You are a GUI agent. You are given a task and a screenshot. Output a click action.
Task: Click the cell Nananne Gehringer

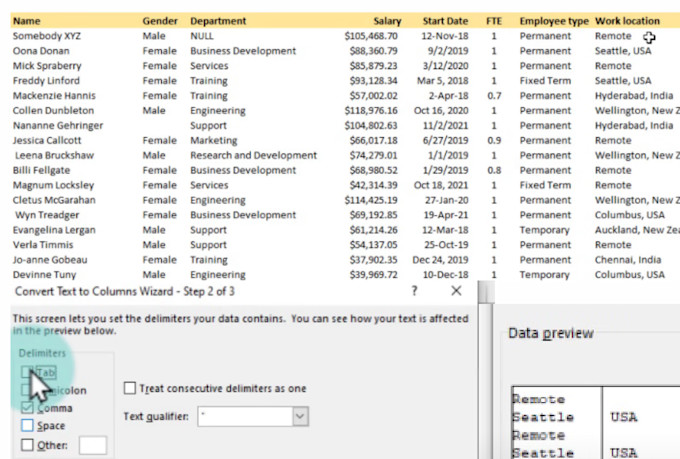pyautogui.click(x=58, y=125)
